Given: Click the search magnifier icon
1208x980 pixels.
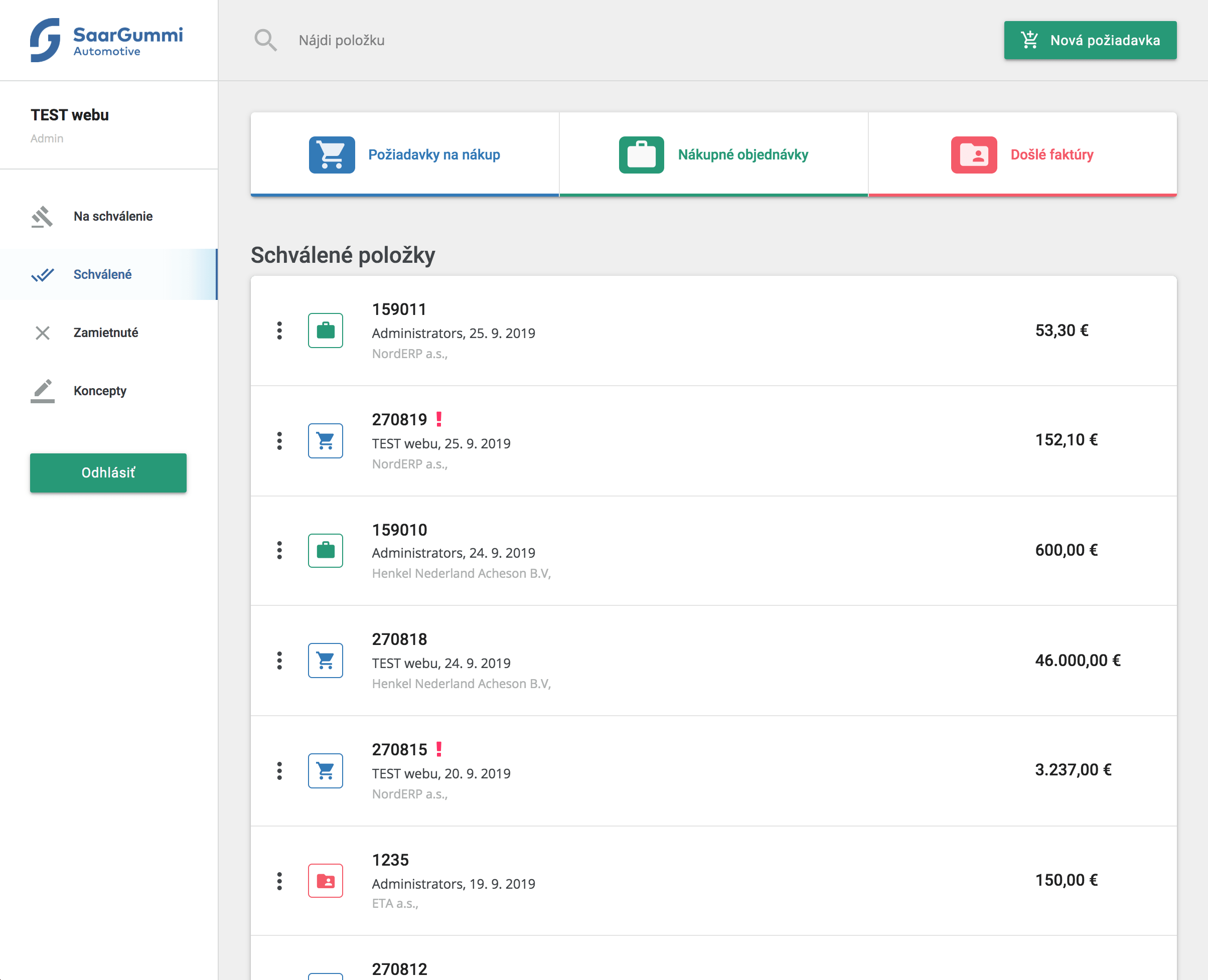Looking at the screenshot, I should click(x=265, y=40).
